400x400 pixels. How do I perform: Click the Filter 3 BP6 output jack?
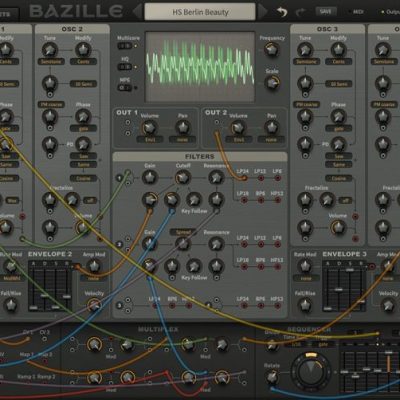[x=172, y=306]
